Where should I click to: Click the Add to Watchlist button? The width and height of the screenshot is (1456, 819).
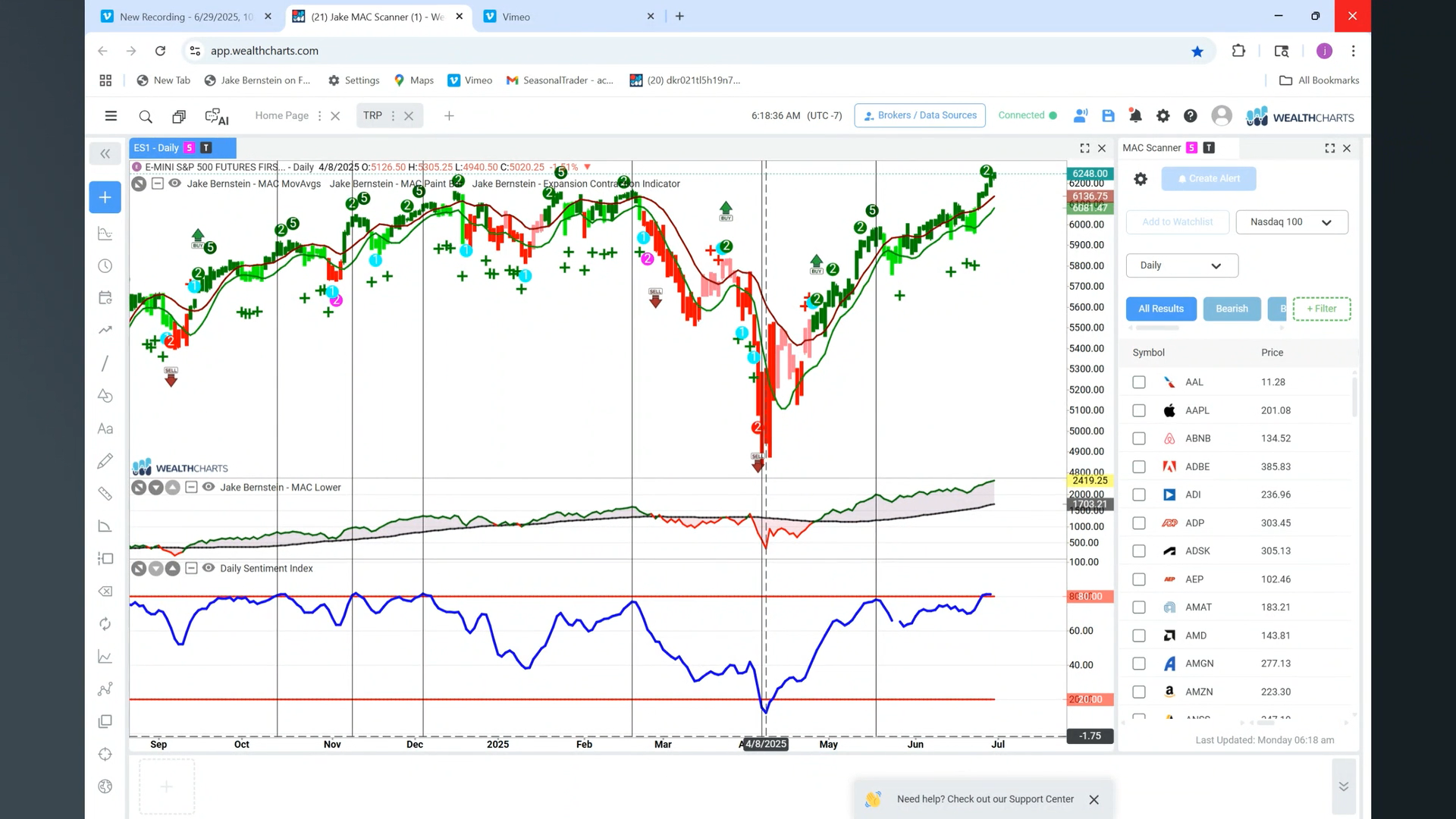1177,222
